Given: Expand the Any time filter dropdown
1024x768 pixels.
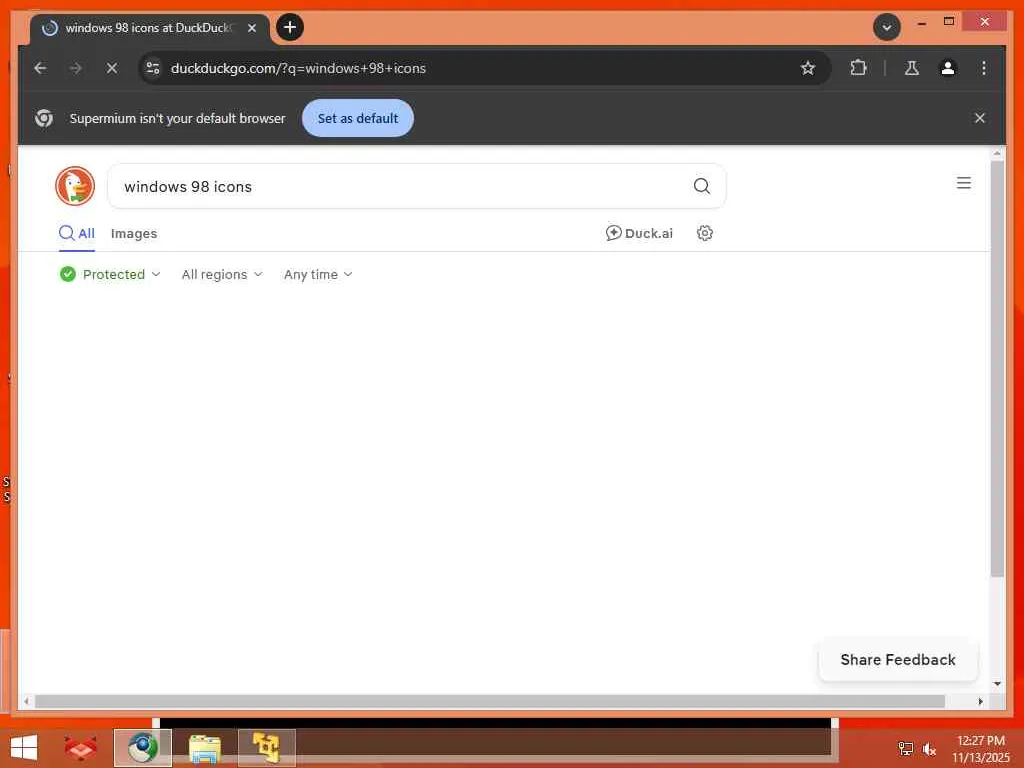Looking at the screenshot, I should point(318,274).
